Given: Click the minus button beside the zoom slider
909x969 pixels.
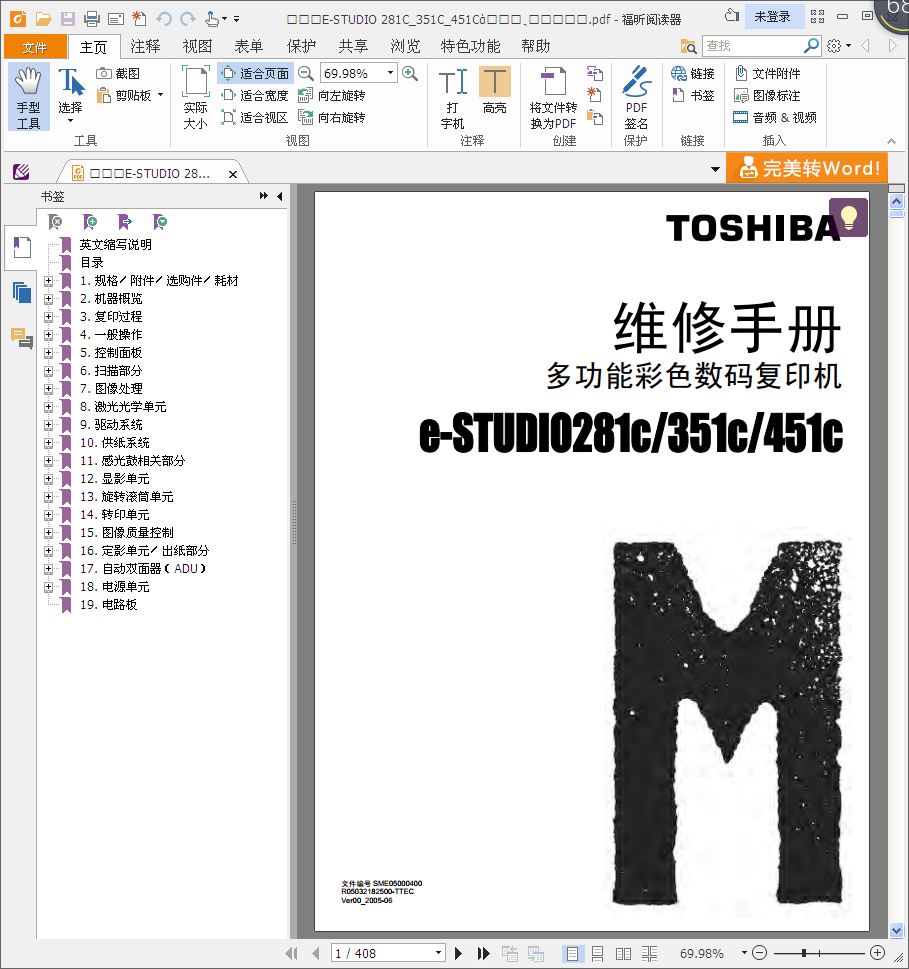Looking at the screenshot, I should 760,953.
